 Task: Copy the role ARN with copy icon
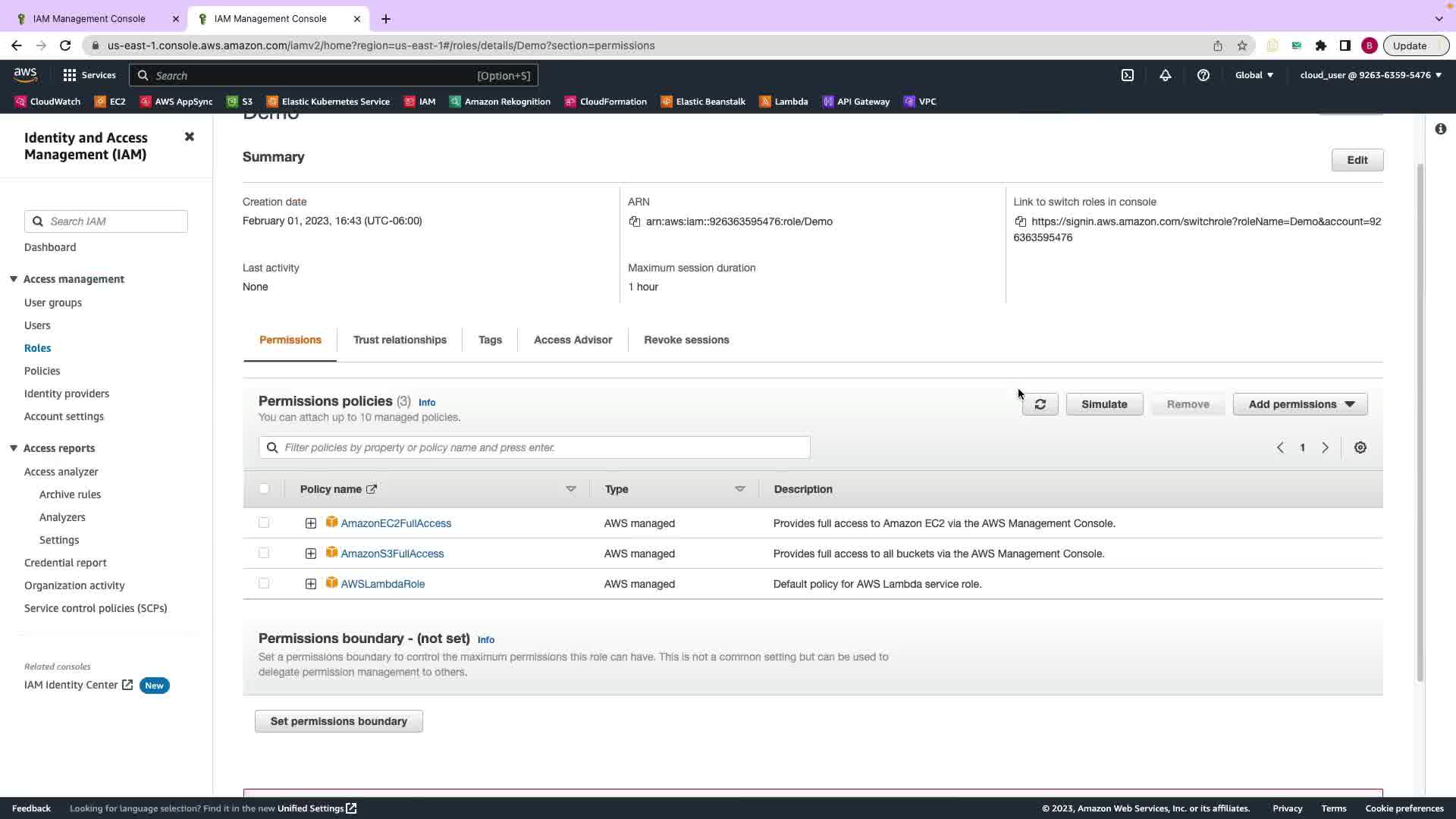click(x=634, y=221)
